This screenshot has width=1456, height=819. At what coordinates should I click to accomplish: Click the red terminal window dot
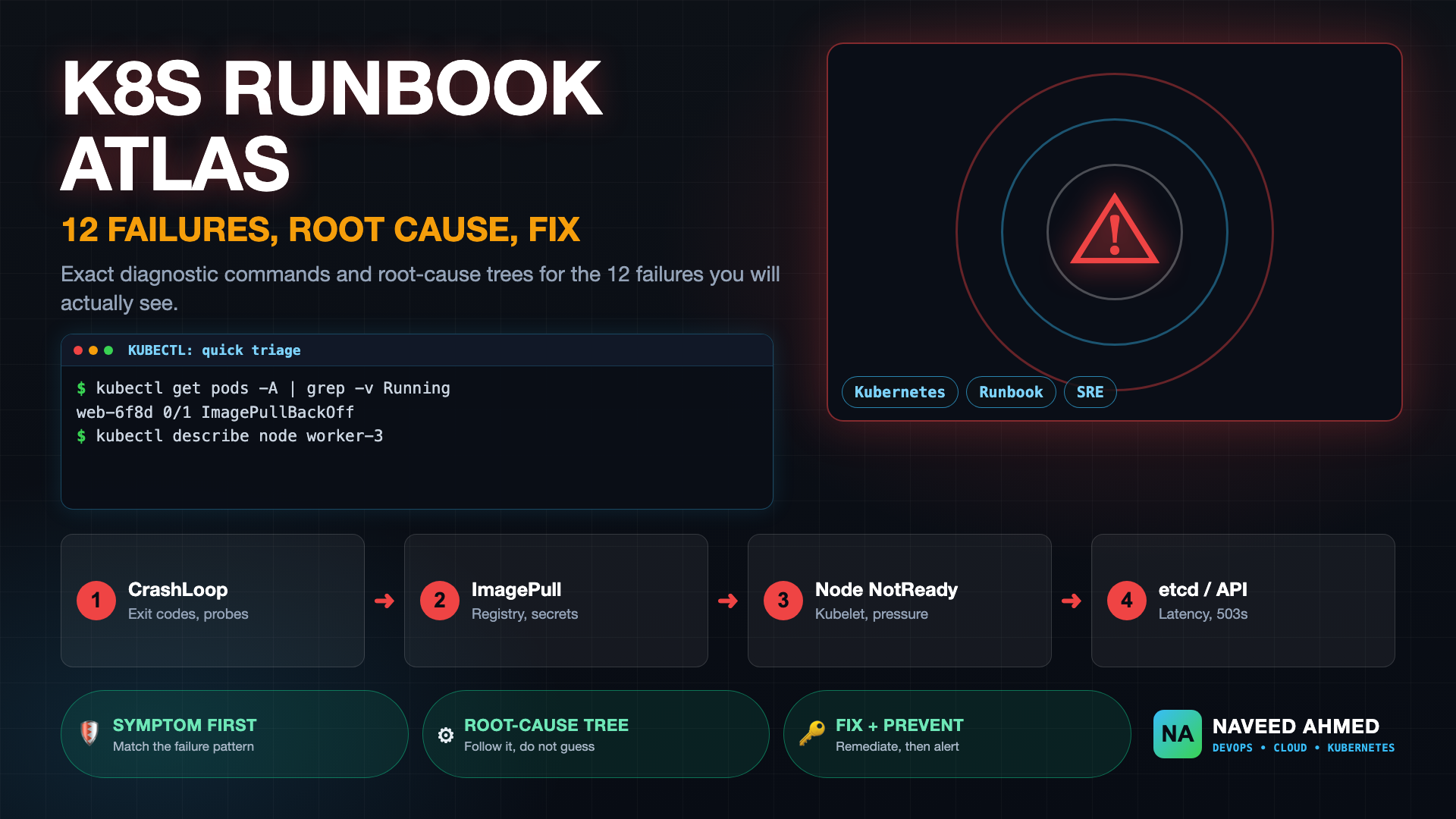point(78,350)
